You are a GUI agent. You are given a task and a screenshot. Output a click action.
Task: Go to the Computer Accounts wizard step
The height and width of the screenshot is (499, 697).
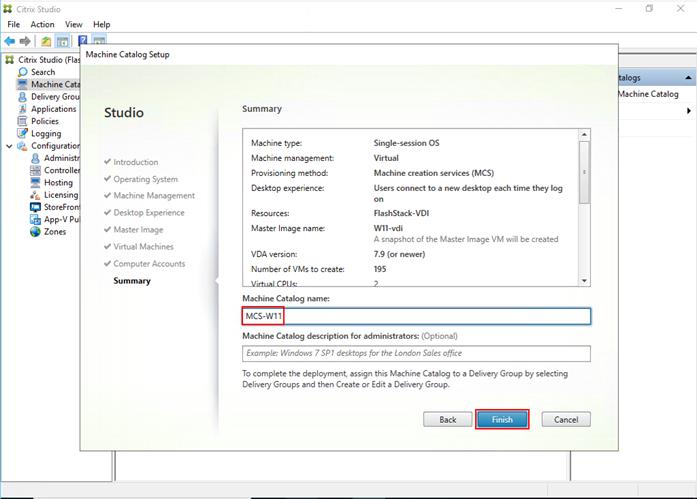click(x=144, y=263)
